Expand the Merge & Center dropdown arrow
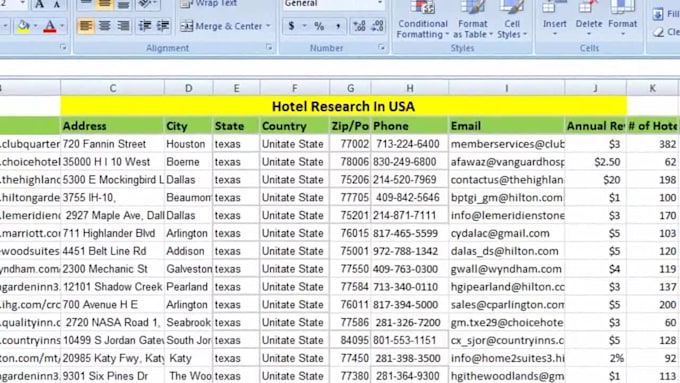Image resolution: width=680 pixels, height=383 pixels. (x=268, y=26)
